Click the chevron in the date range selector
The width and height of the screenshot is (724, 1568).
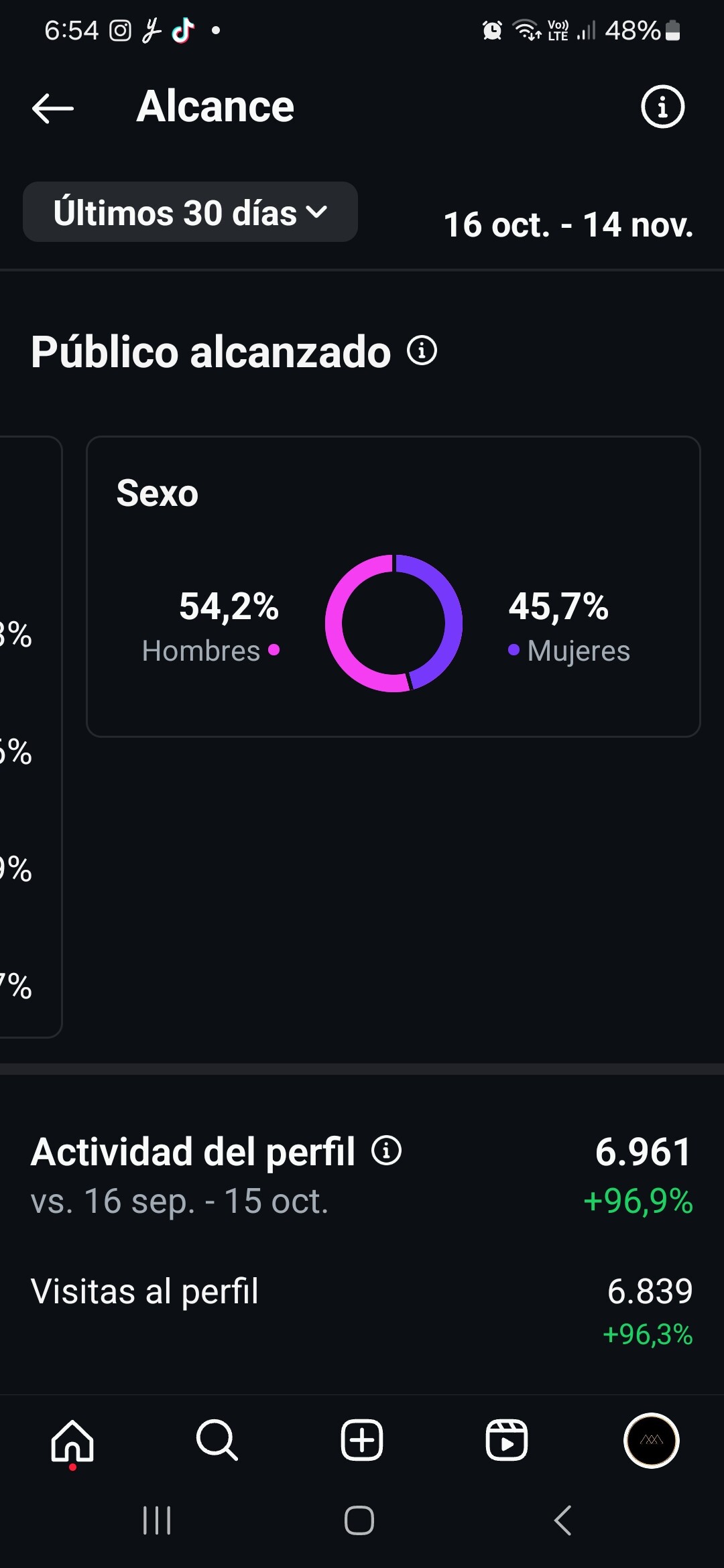pos(316,212)
